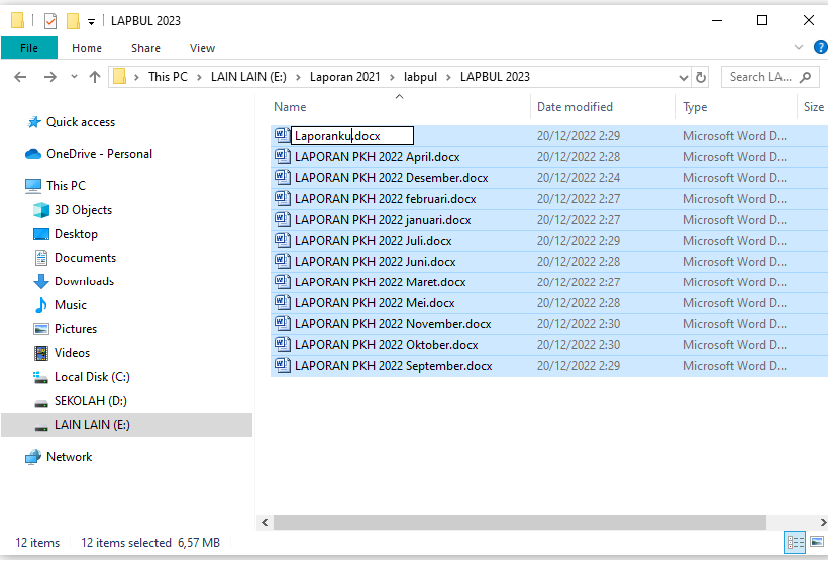Open the address bar history dropdown

pos(683,78)
